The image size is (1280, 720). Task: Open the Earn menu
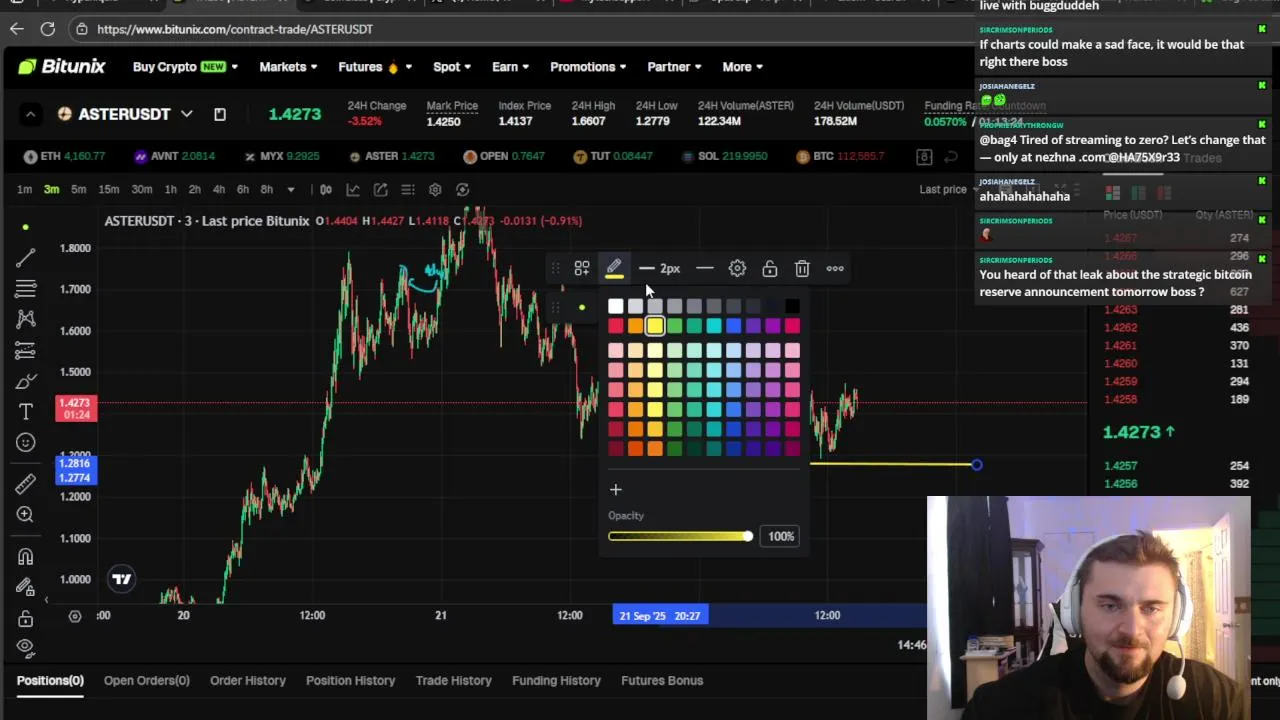point(511,67)
